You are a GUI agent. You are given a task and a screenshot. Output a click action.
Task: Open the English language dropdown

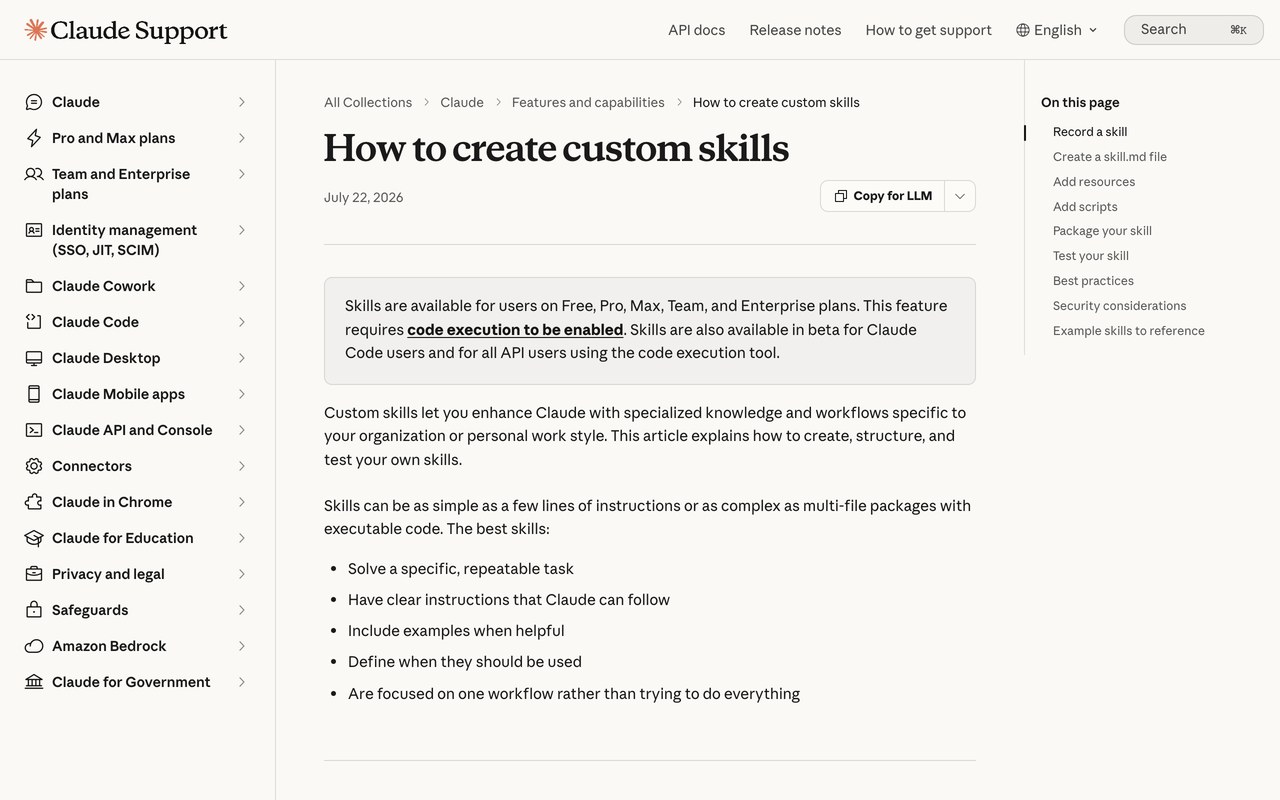(1057, 30)
